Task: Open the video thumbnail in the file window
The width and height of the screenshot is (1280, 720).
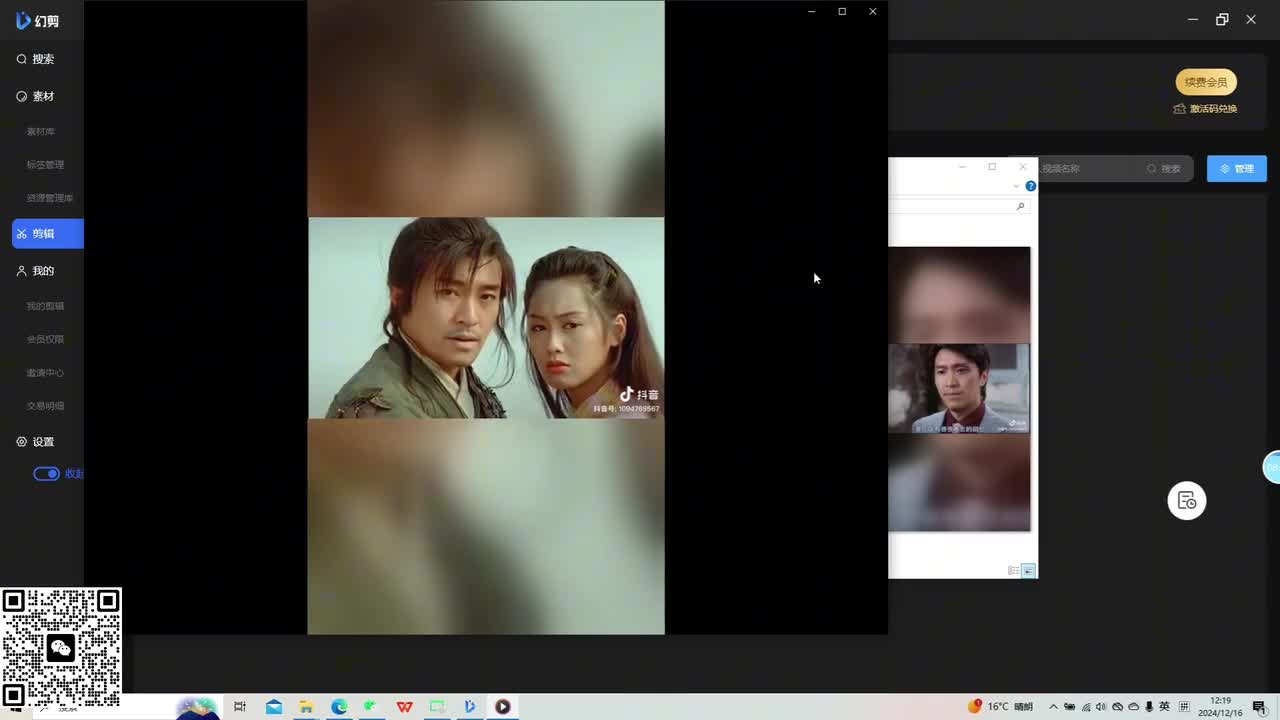Action: click(x=959, y=388)
